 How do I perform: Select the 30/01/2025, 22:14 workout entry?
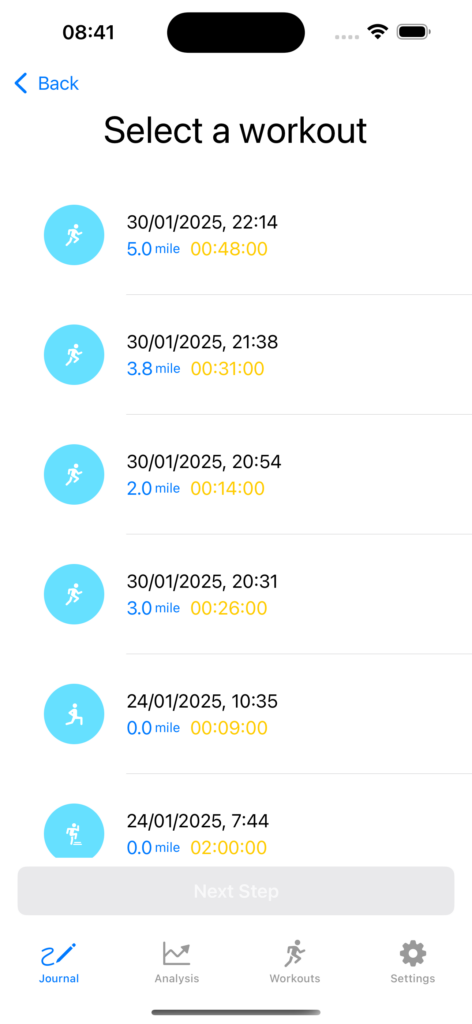pyautogui.click(x=236, y=235)
